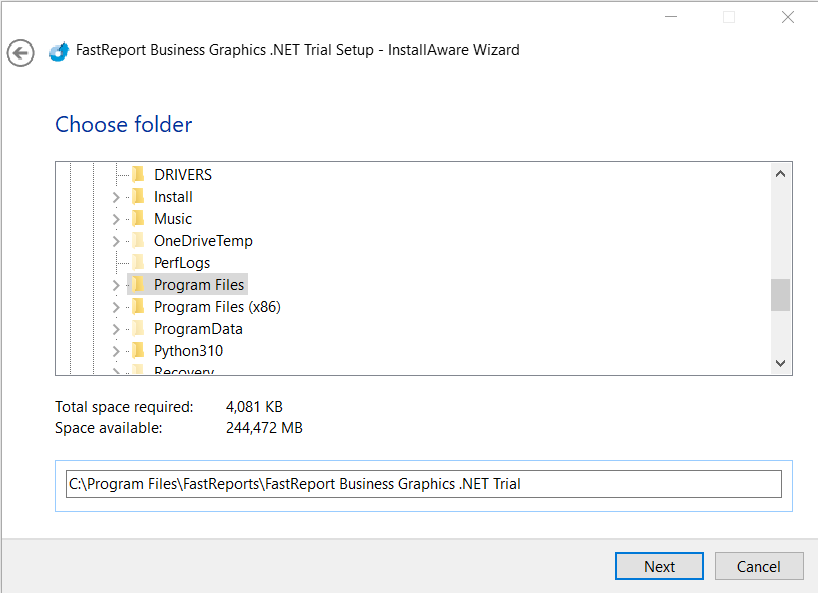Click the Install folder icon
This screenshot has width=818, height=593.
click(x=138, y=196)
